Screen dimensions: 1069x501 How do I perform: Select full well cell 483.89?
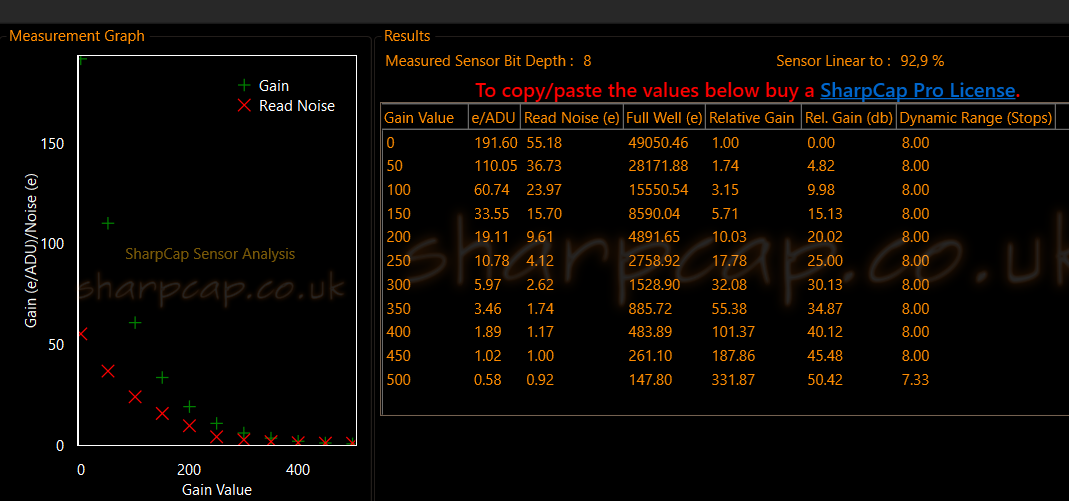pyautogui.click(x=650, y=332)
